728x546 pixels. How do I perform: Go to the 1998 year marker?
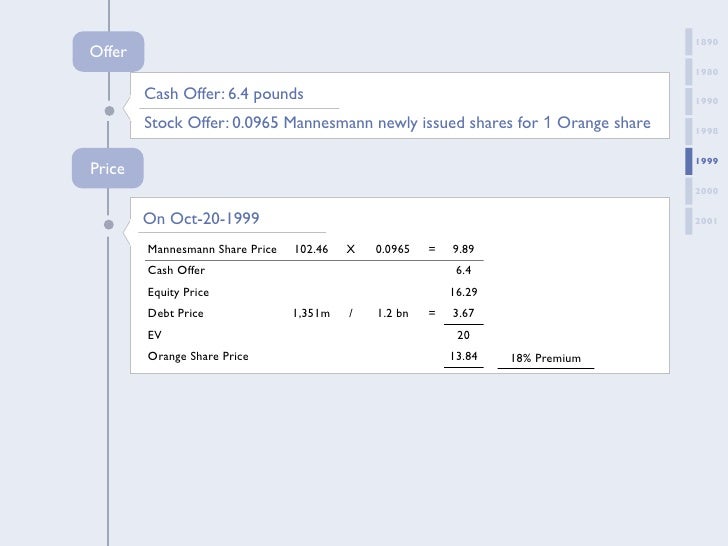pyautogui.click(x=706, y=131)
